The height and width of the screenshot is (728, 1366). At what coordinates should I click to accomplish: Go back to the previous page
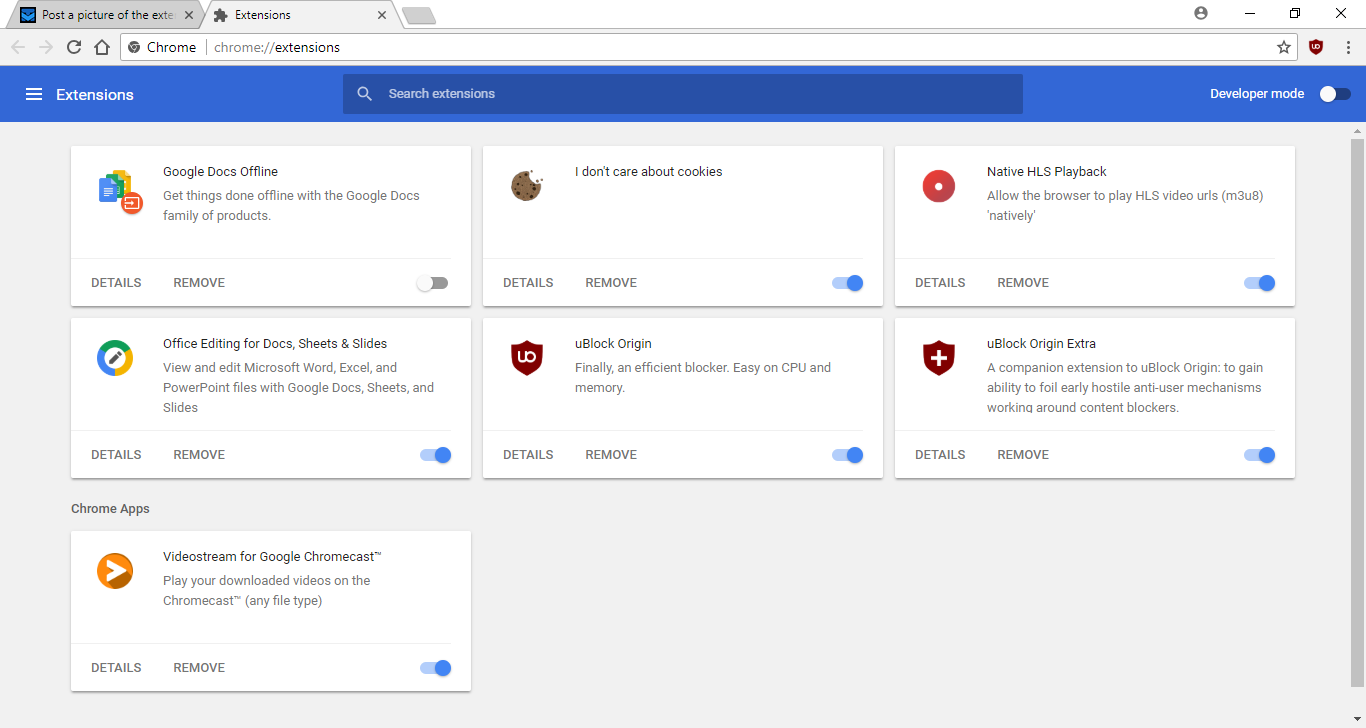18,47
